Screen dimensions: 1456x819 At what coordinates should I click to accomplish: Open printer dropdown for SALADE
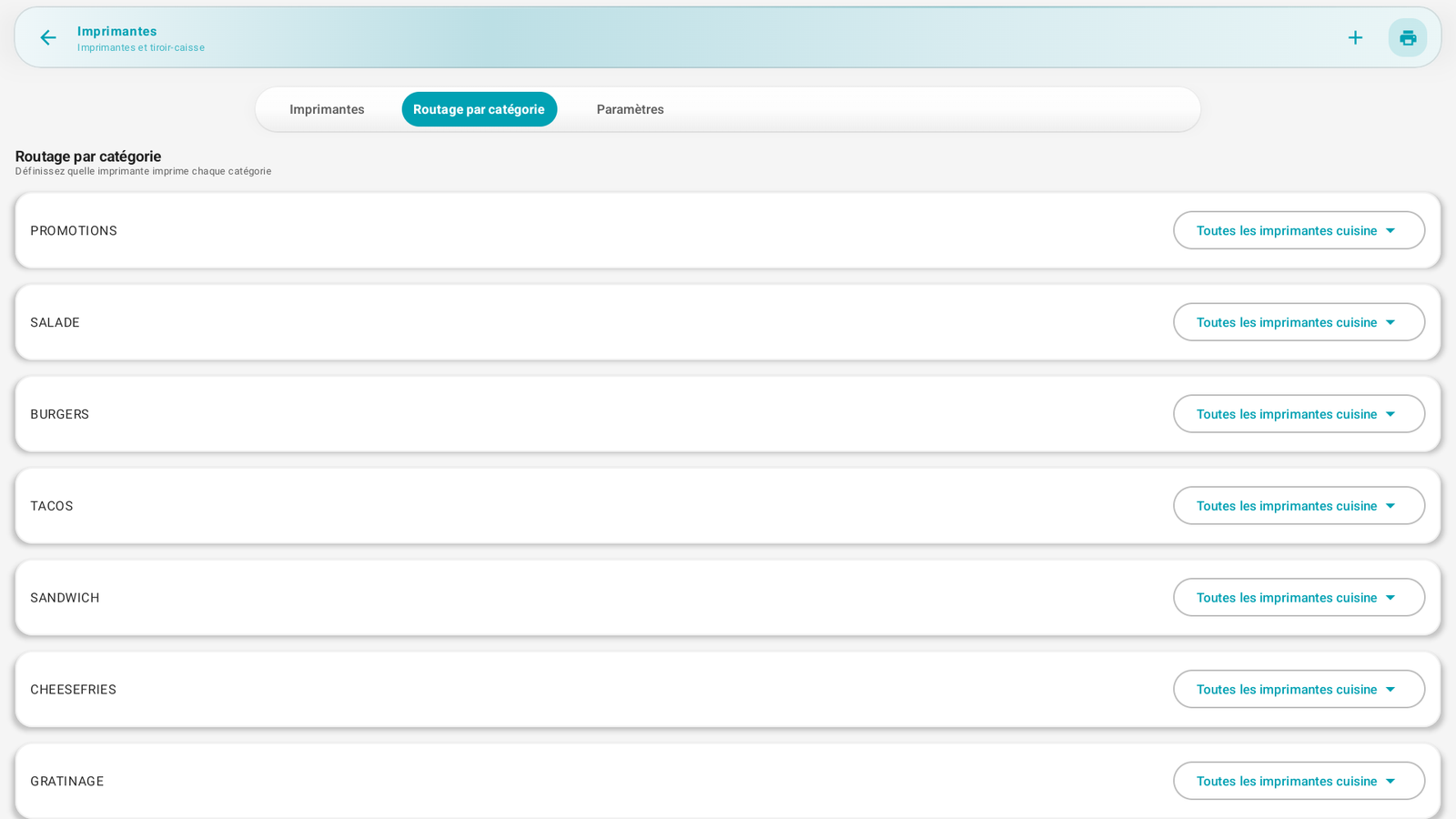point(1299,322)
